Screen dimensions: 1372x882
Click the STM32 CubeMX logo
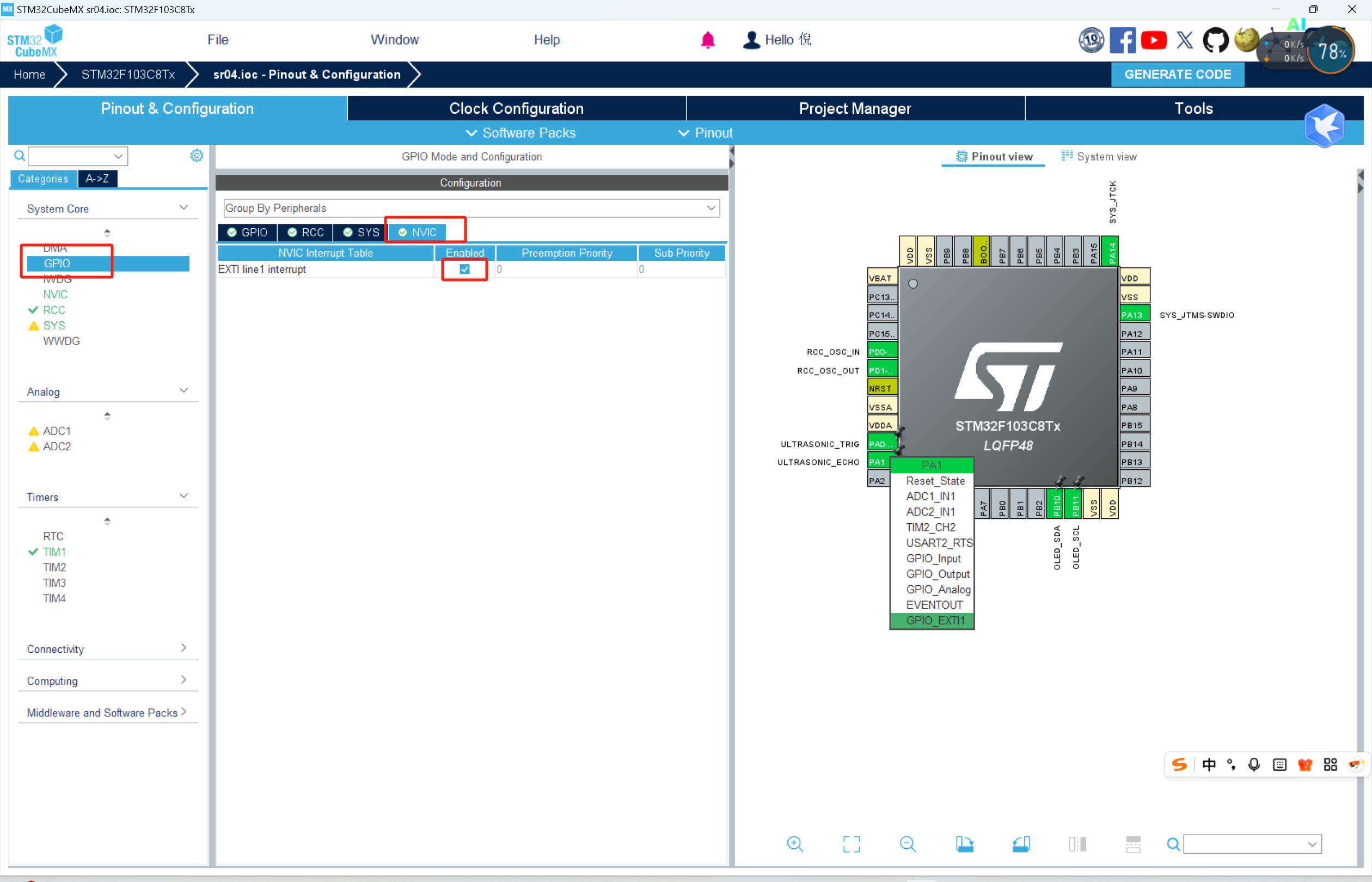[x=34, y=40]
